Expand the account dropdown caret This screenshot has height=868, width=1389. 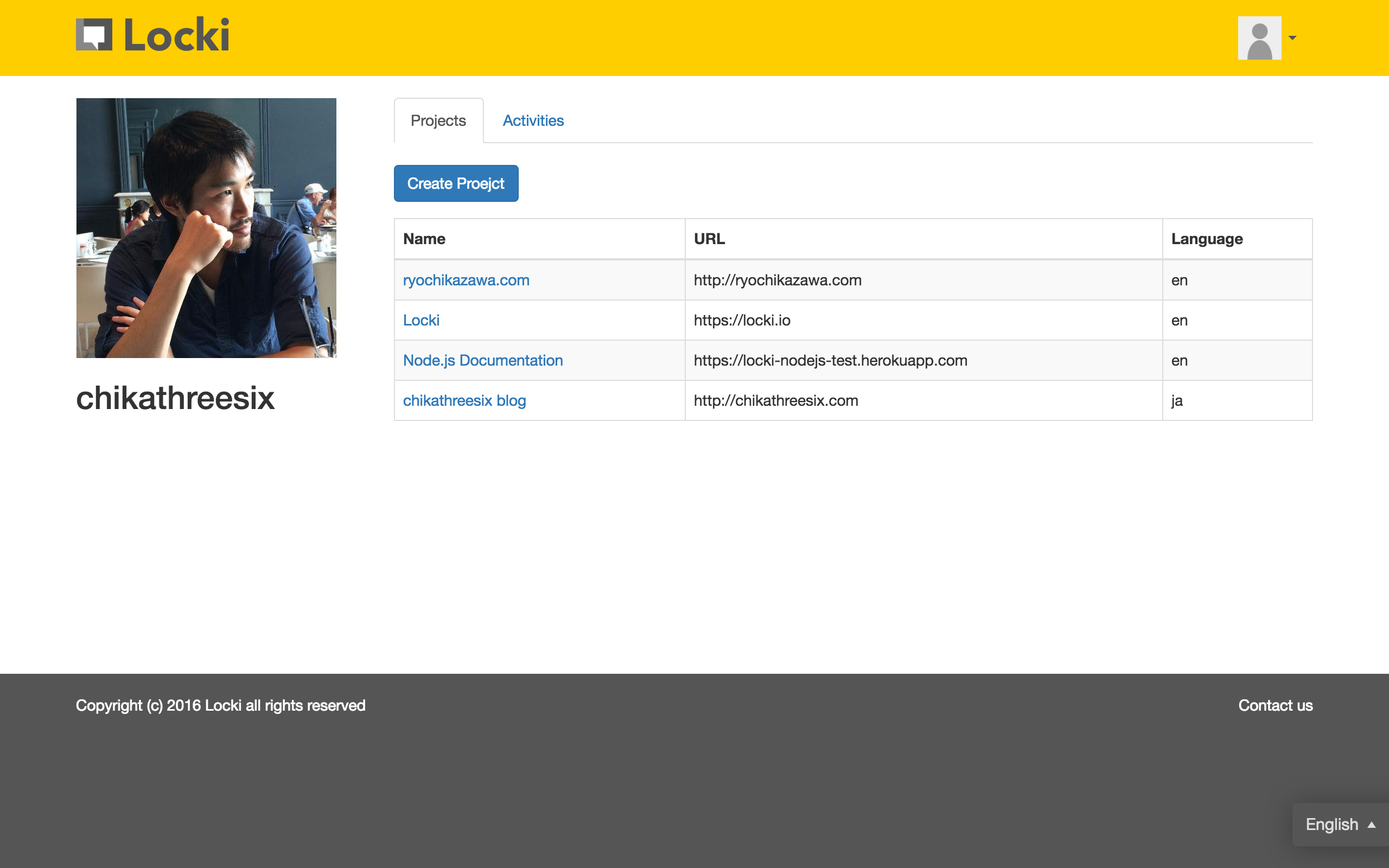(x=1292, y=38)
